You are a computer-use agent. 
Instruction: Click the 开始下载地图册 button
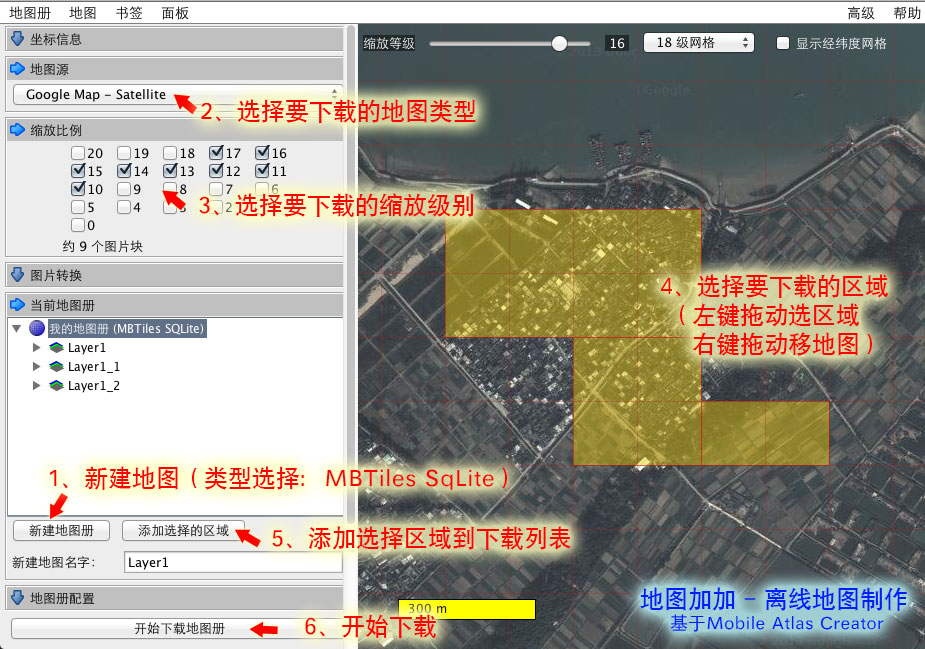click(179, 628)
